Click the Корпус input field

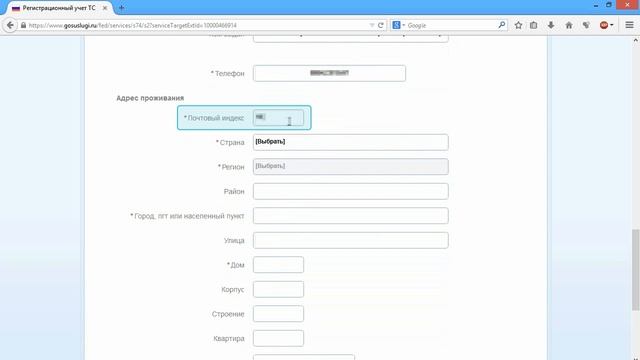click(278, 289)
